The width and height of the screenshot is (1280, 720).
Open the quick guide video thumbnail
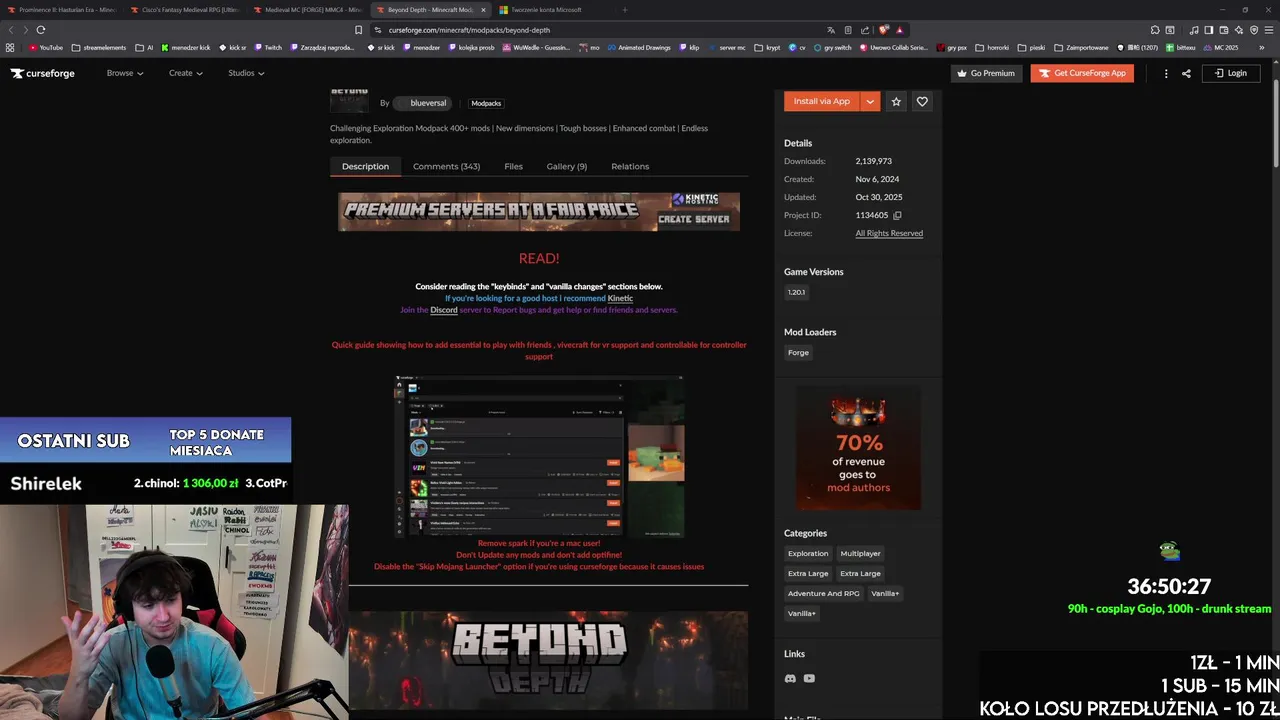click(x=539, y=457)
